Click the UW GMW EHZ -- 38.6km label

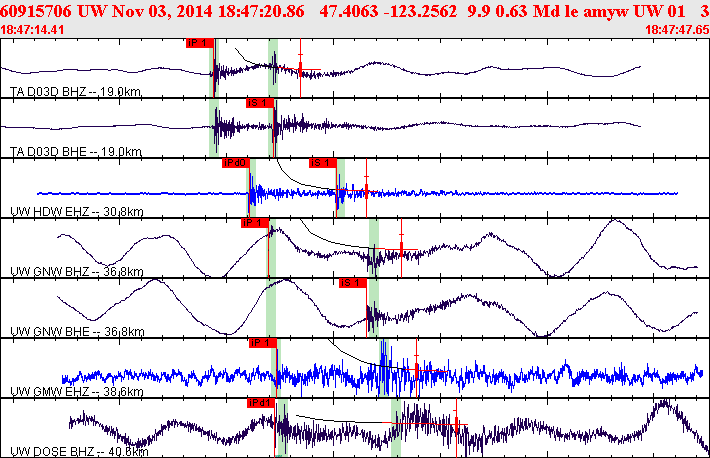(77, 391)
